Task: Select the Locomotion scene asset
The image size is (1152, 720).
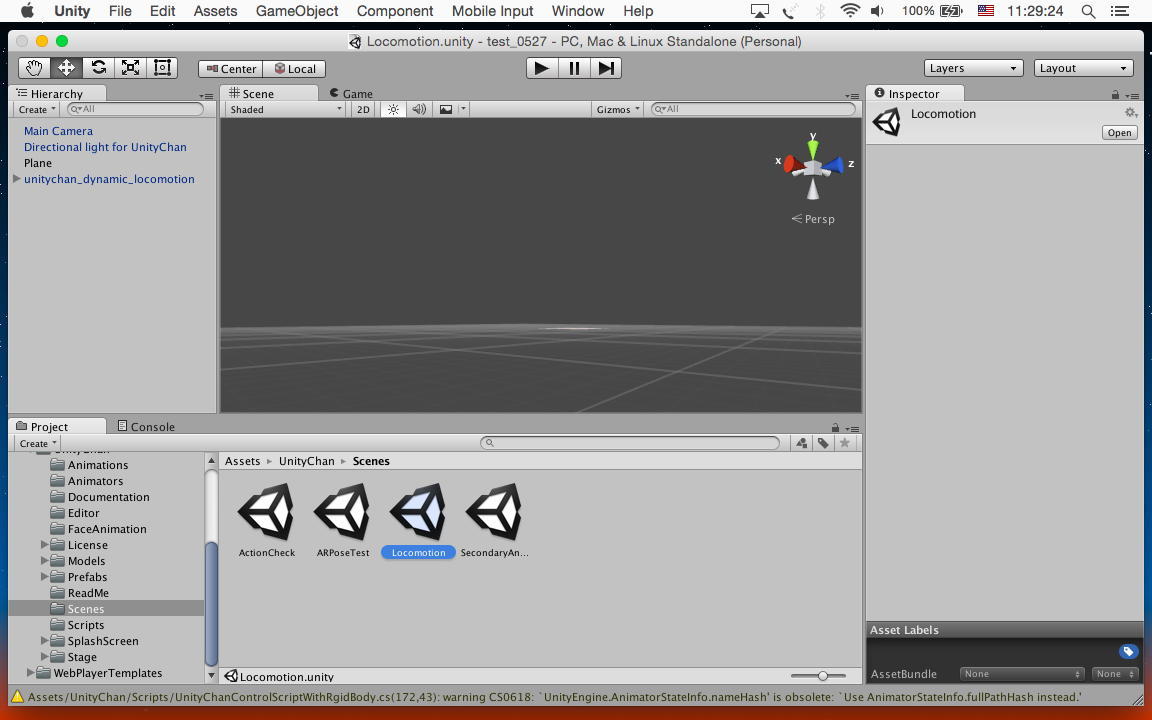Action: 418,520
